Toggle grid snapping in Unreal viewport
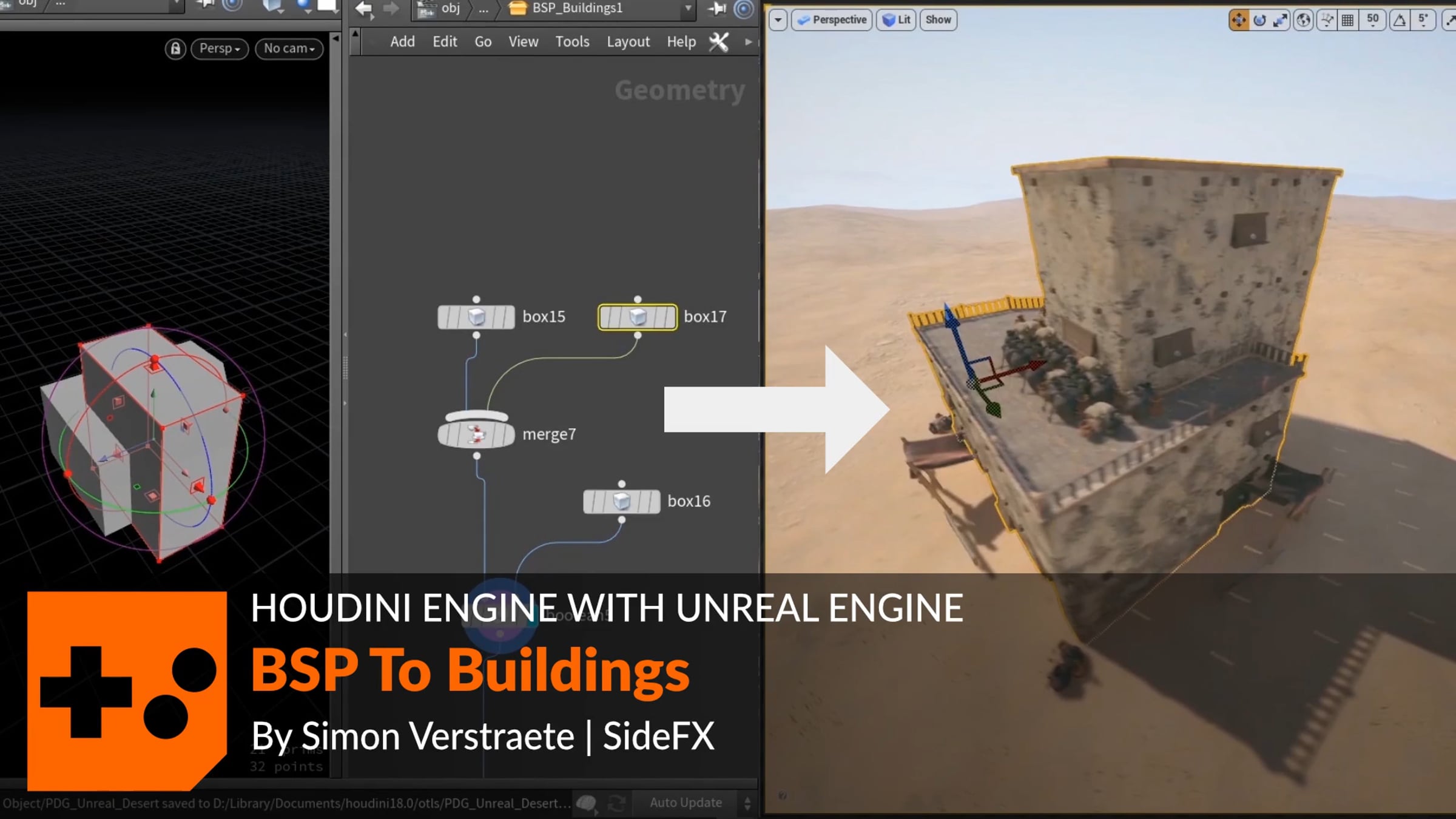Image resolution: width=1456 pixels, height=819 pixels. click(1347, 20)
